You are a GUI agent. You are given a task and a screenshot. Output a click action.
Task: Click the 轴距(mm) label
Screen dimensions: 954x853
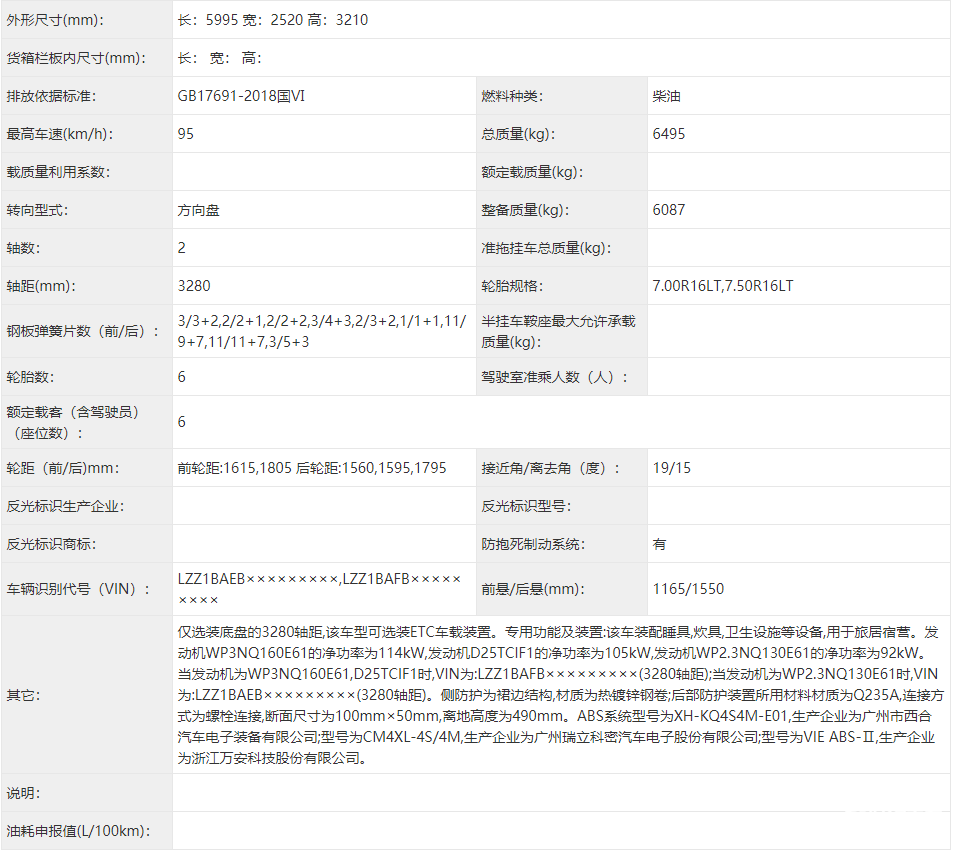coord(41,286)
